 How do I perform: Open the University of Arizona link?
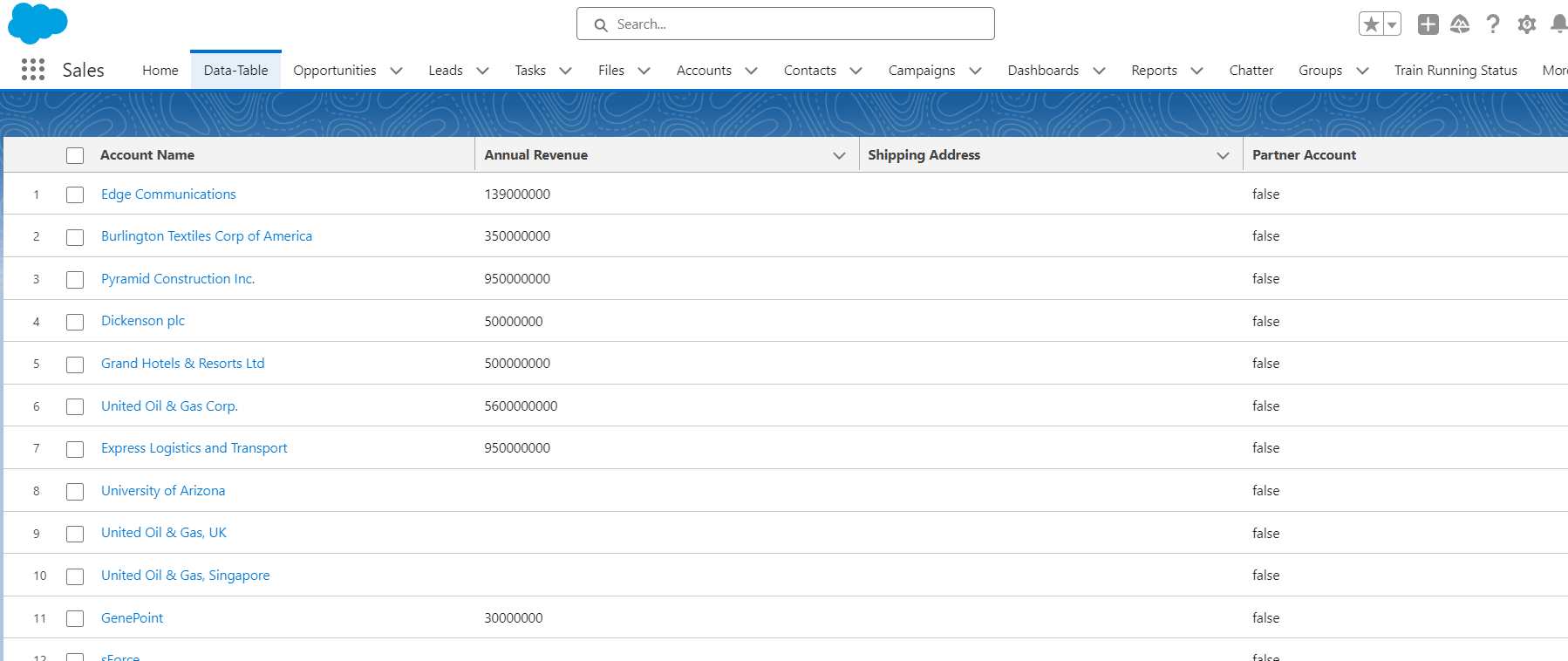[163, 491]
